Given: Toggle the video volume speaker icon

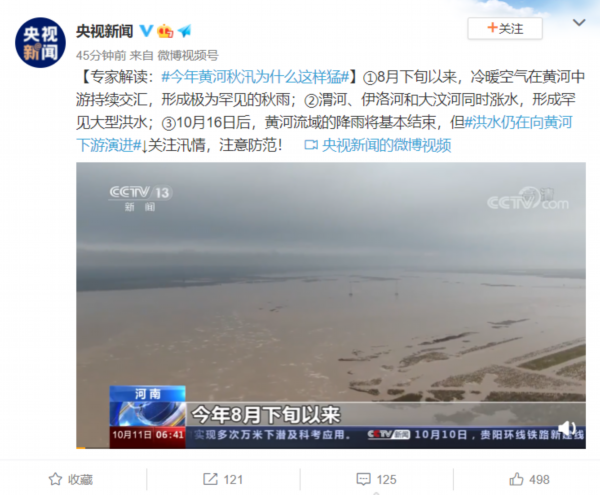Looking at the screenshot, I should [x=567, y=427].
